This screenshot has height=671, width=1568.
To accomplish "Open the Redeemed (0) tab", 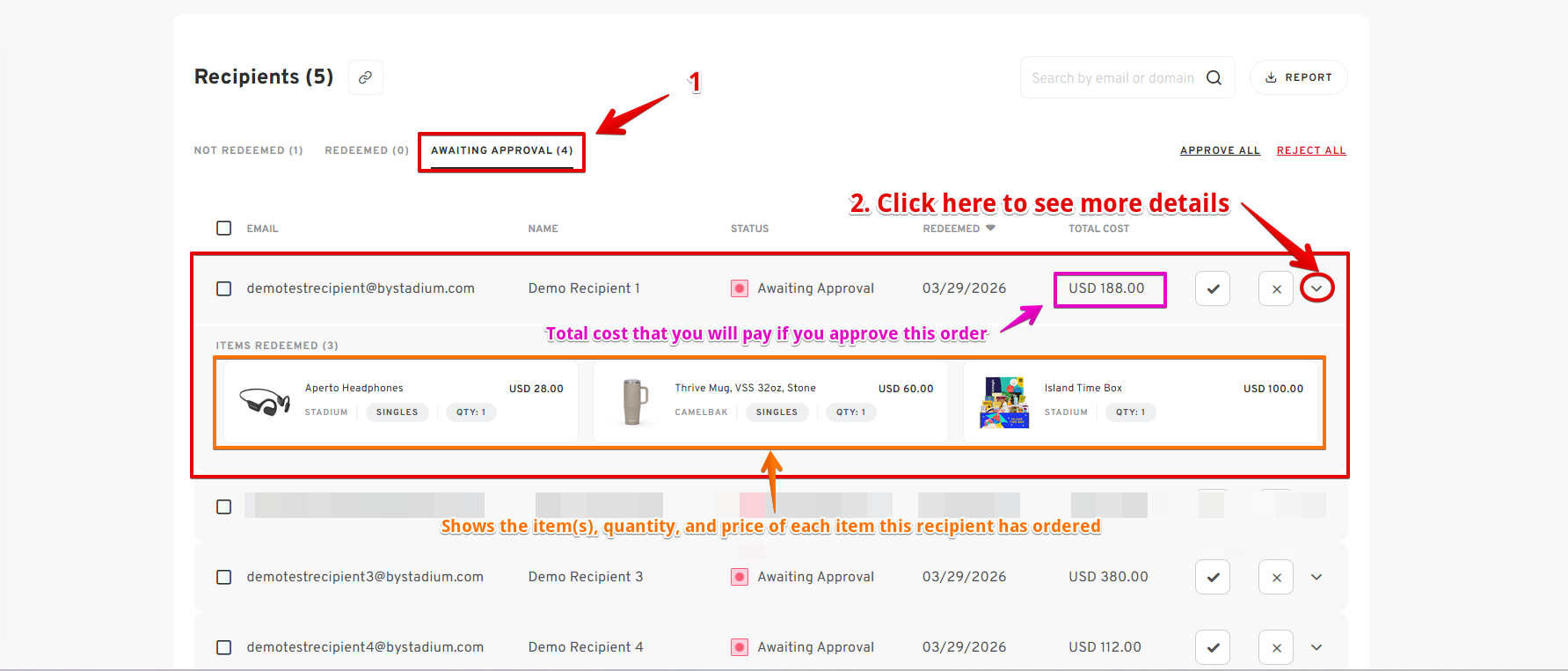I will point(367,150).
